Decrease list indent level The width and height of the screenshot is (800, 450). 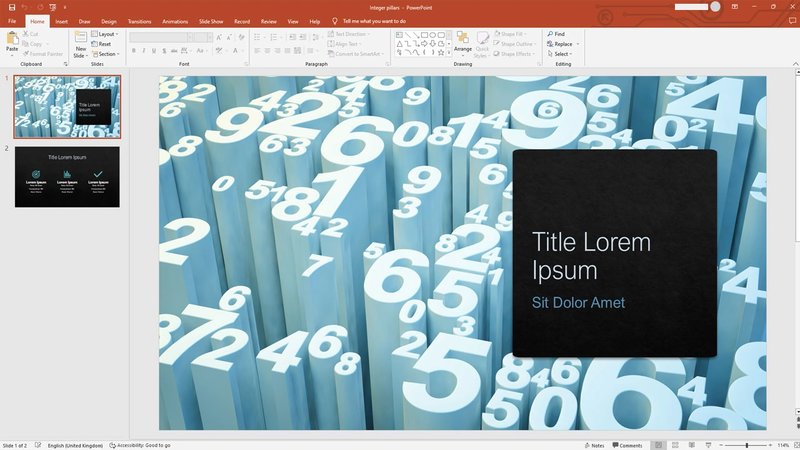point(292,37)
